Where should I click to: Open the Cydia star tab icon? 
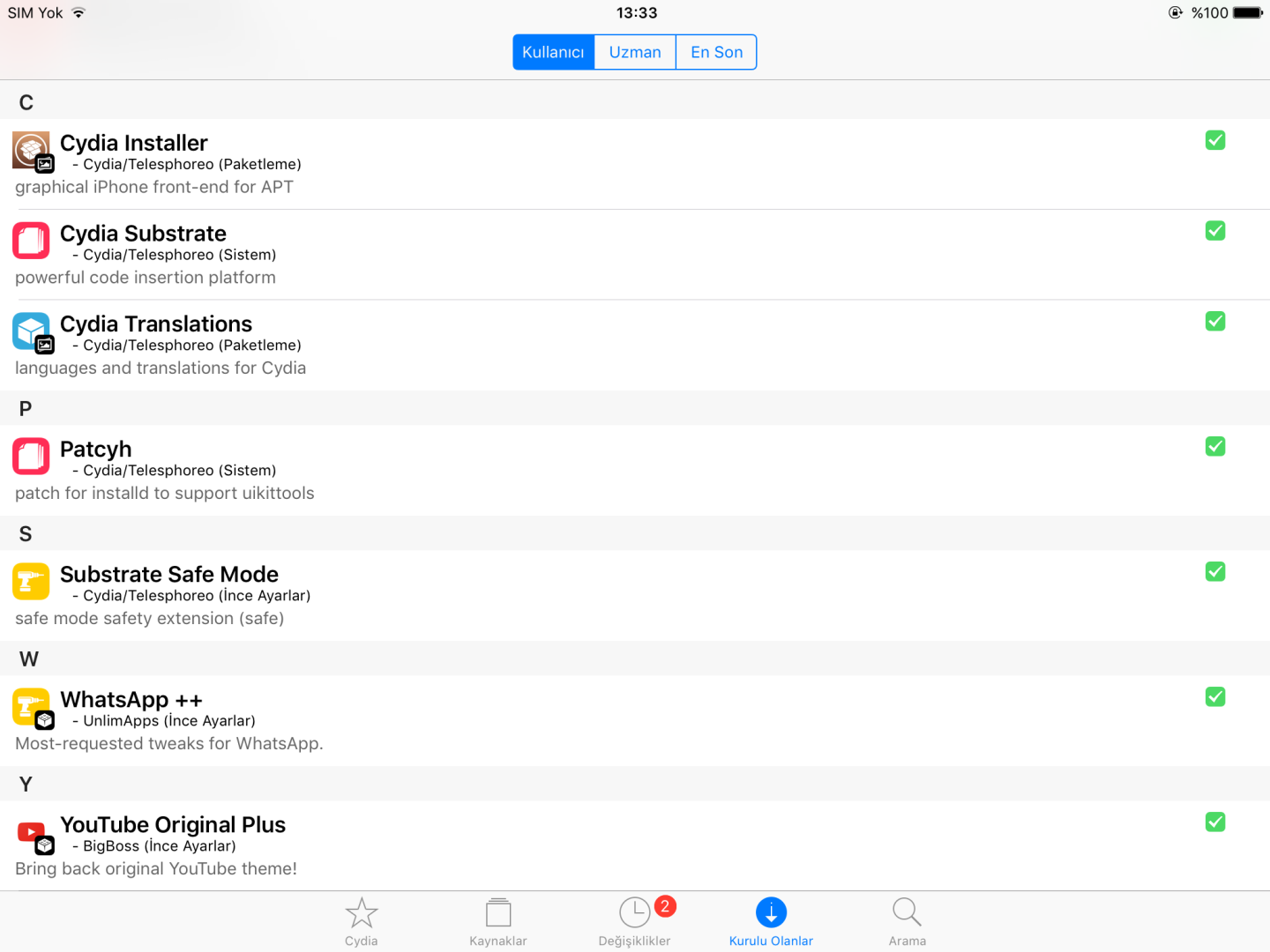coord(362,913)
